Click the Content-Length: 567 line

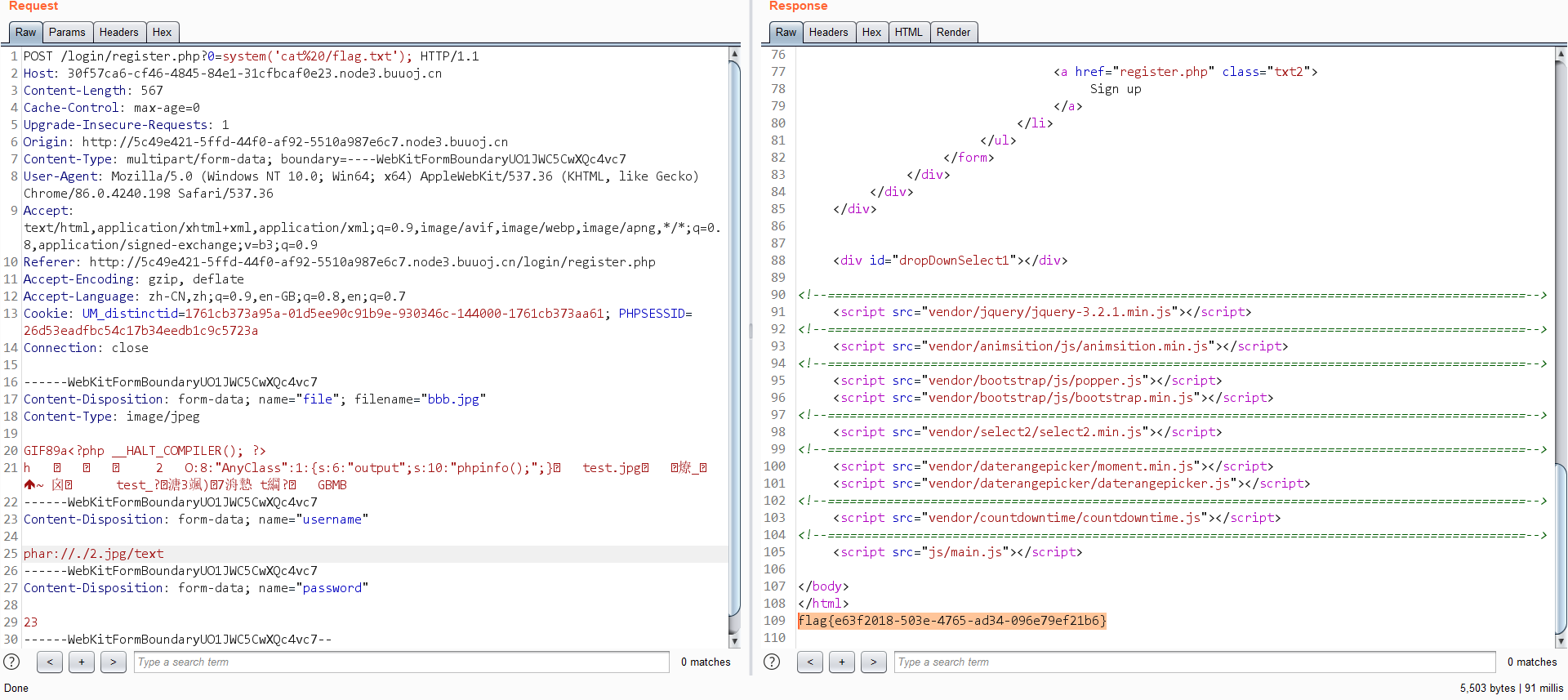(x=93, y=91)
